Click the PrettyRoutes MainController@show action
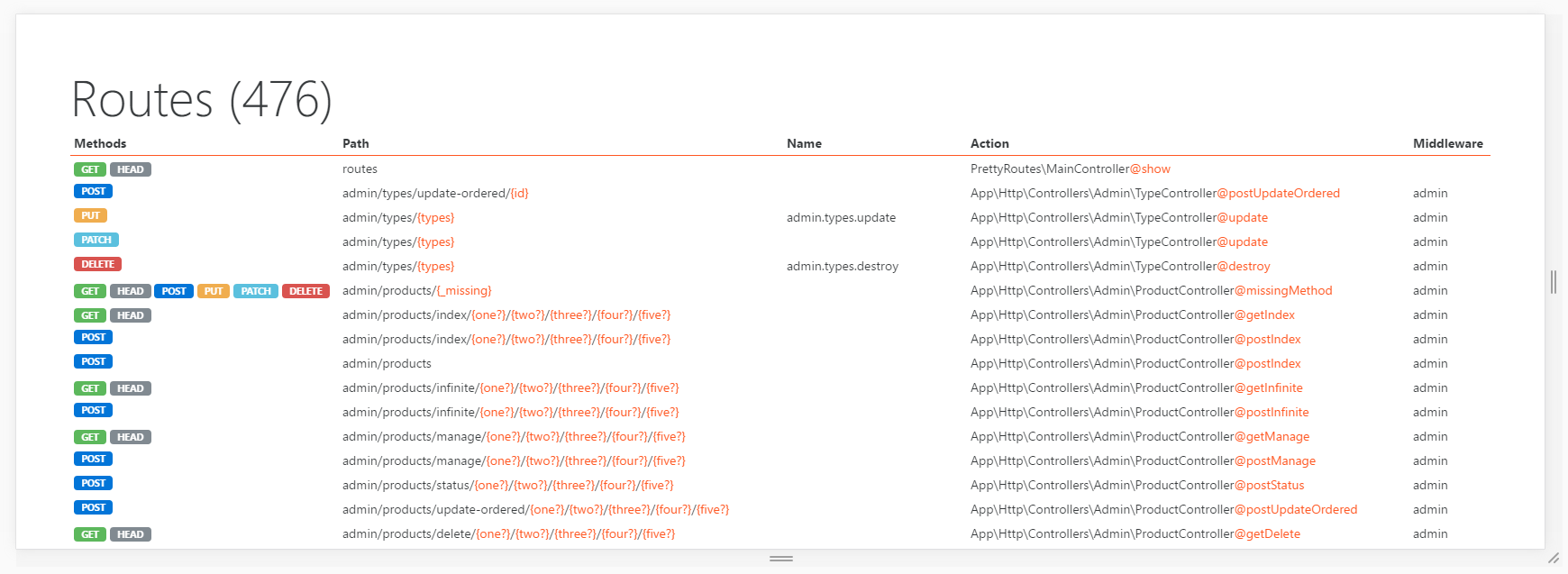 point(1070,169)
